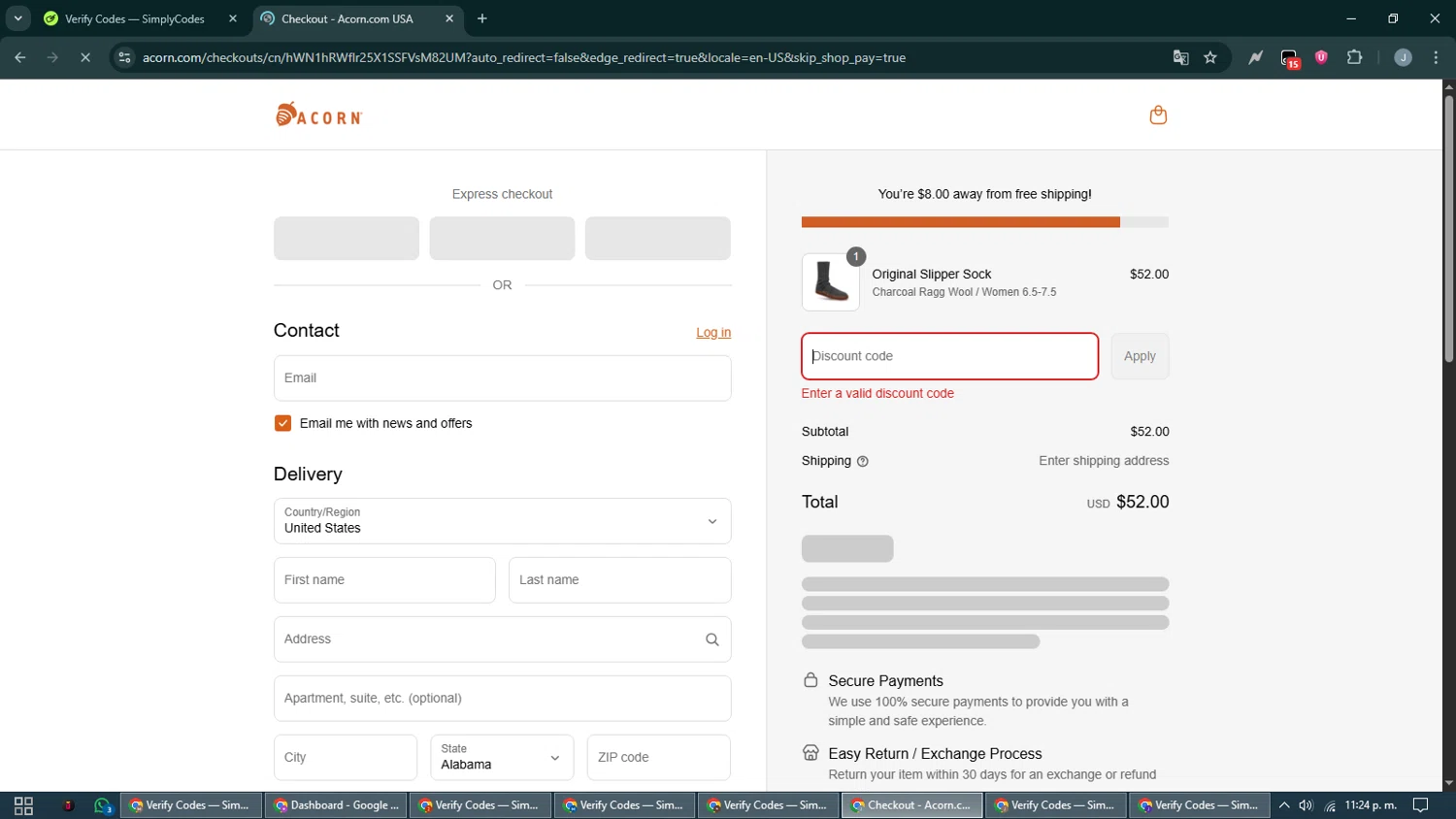Click the address search magnifier icon
This screenshot has width=1456, height=819.
[711, 639]
